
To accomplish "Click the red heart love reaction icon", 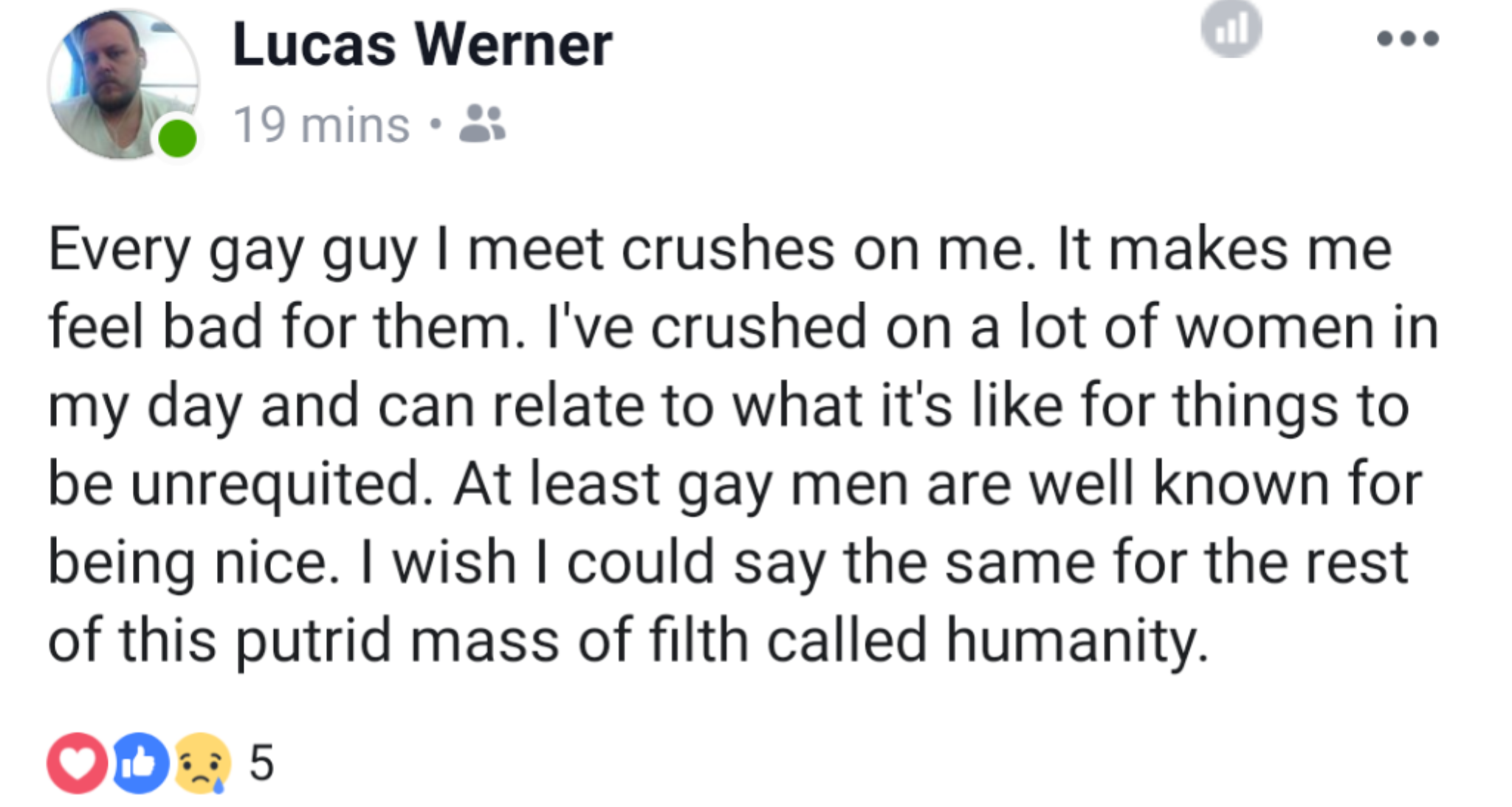I will (x=77, y=763).
